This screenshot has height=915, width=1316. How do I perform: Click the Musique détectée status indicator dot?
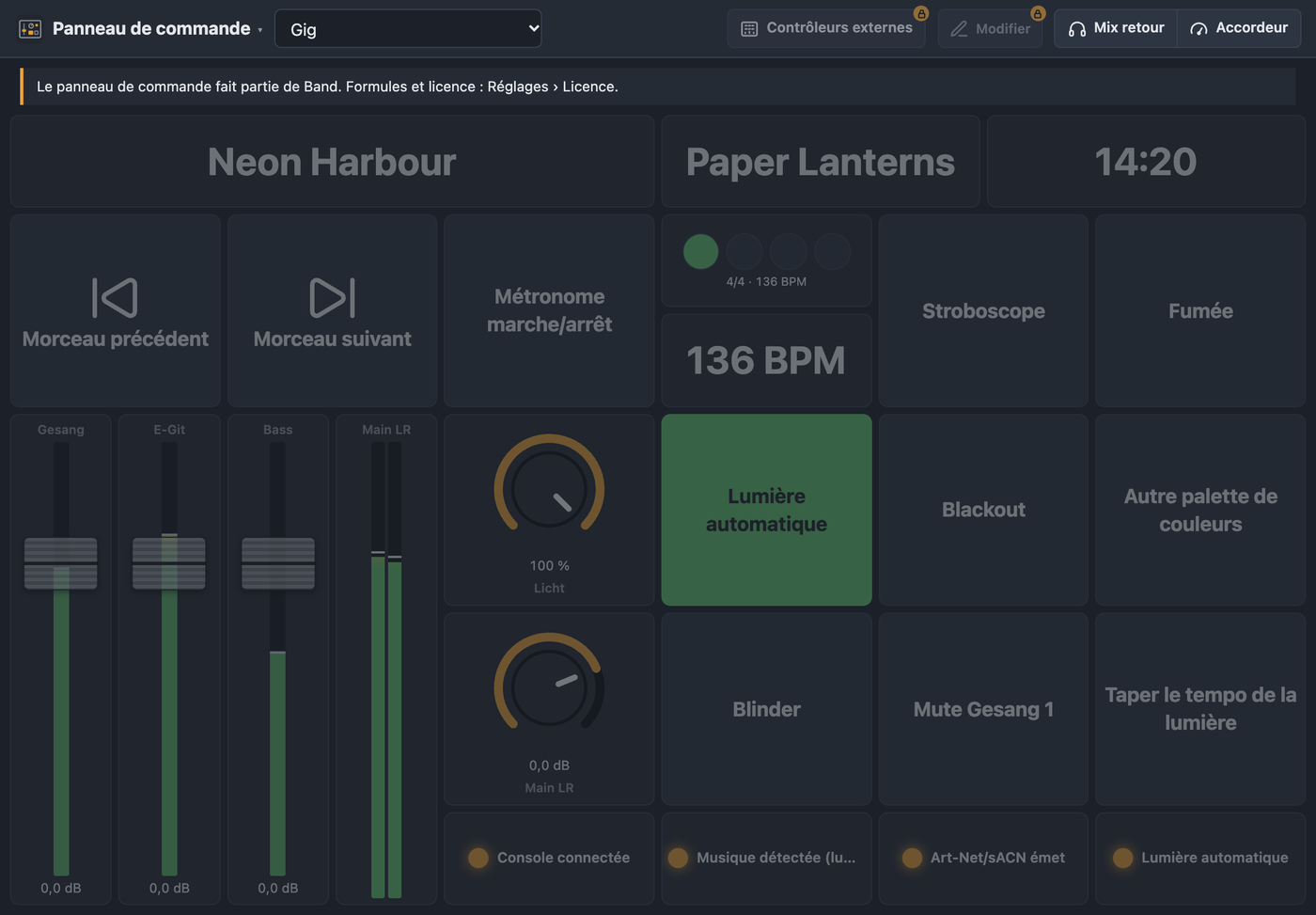point(678,858)
